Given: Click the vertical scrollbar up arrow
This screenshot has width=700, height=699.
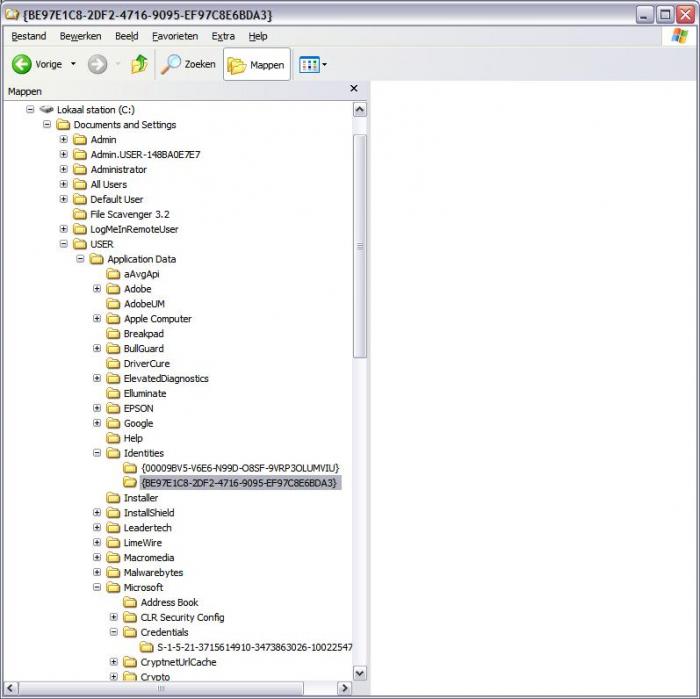Looking at the screenshot, I should pos(360,109).
